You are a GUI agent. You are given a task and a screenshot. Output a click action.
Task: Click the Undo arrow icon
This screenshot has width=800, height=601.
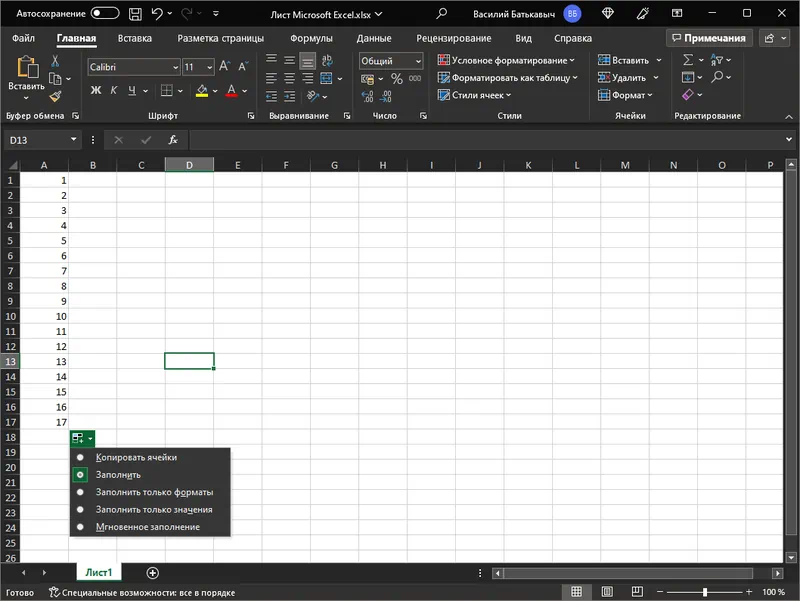coord(157,14)
